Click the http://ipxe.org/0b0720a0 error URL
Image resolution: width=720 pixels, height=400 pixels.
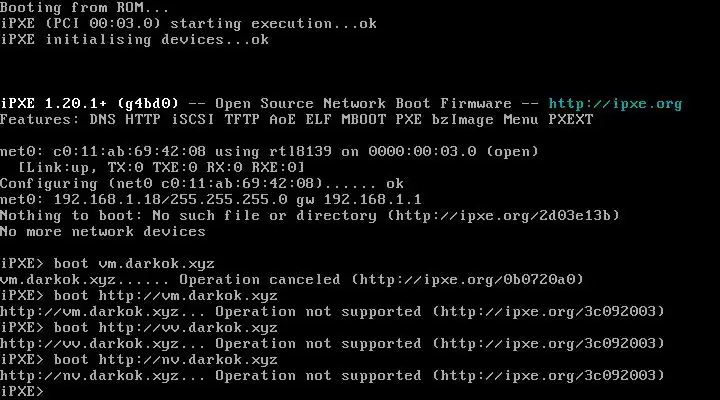(467, 279)
